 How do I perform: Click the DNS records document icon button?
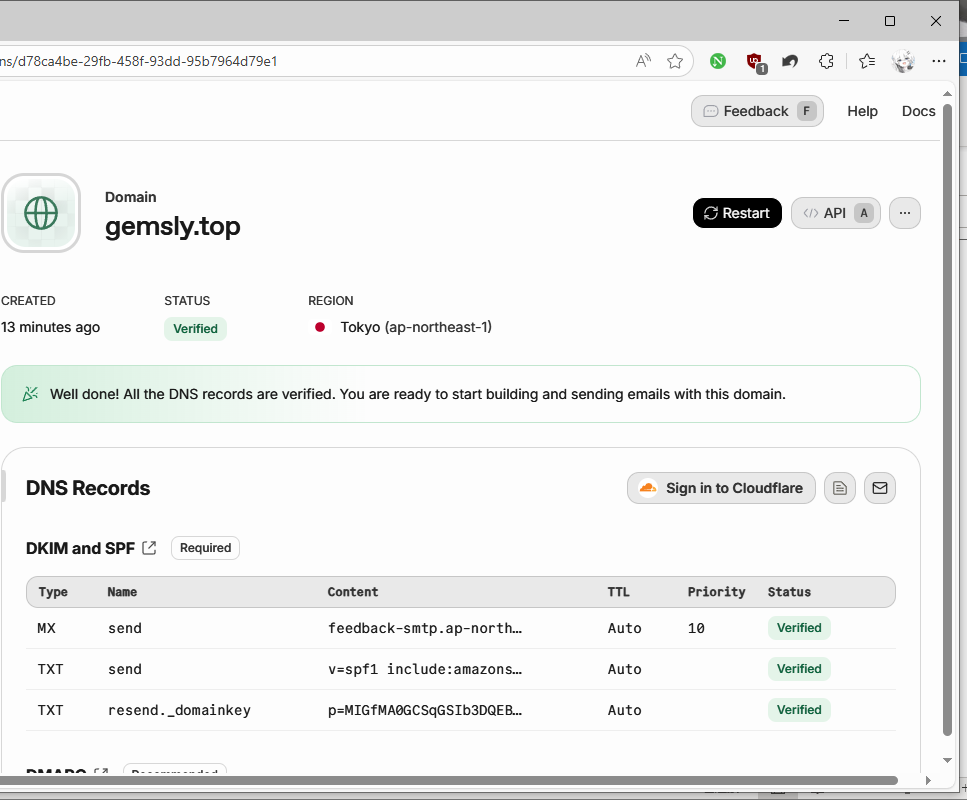pyautogui.click(x=840, y=488)
